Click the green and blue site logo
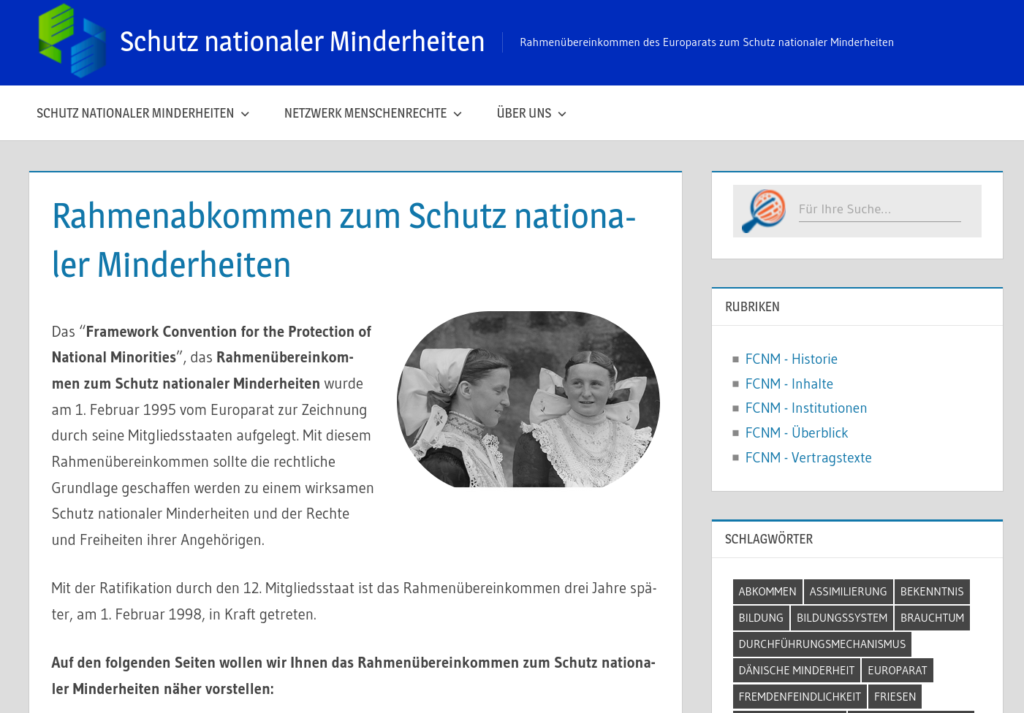Image resolution: width=1024 pixels, height=713 pixels. pyautogui.click(x=72, y=41)
